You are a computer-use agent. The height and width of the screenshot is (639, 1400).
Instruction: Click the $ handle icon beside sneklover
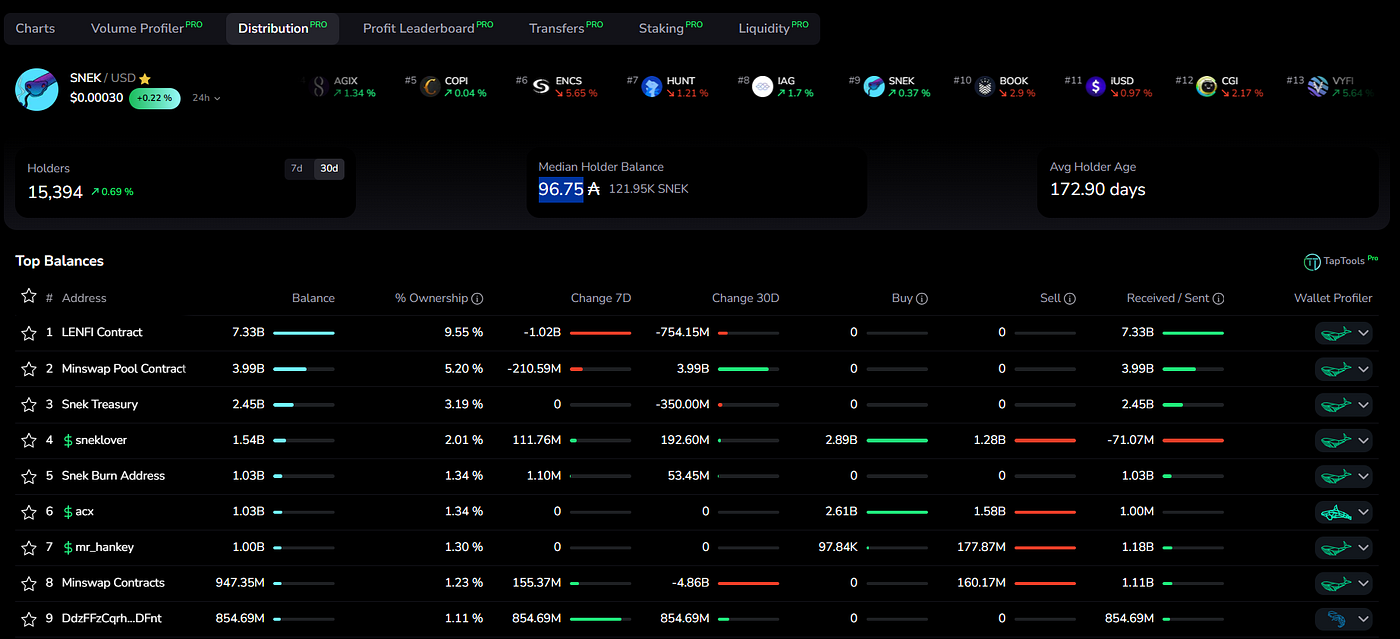point(68,440)
